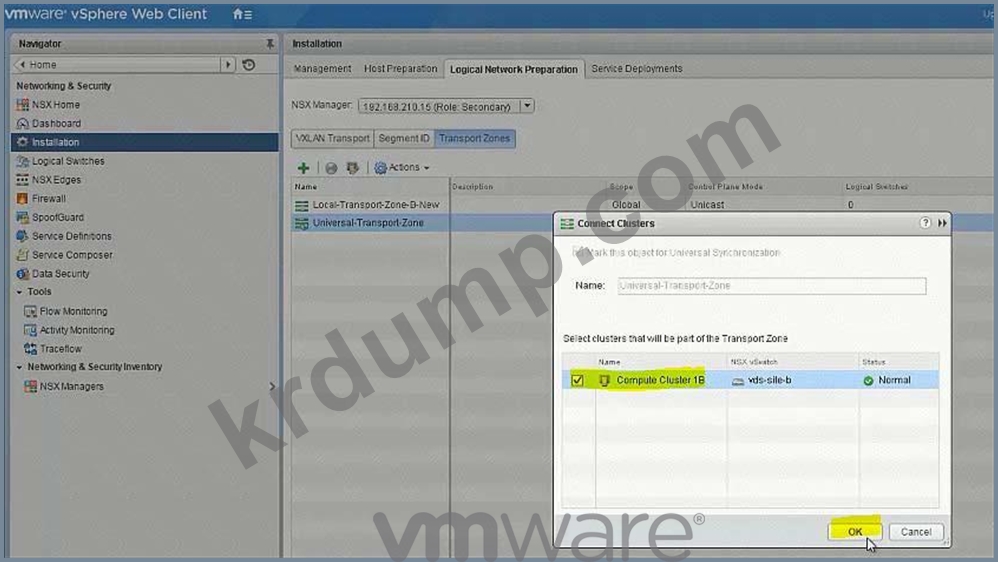Image resolution: width=998 pixels, height=562 pixels.
Task: Open the Dashboard entry
Action: tap(56, 123)
